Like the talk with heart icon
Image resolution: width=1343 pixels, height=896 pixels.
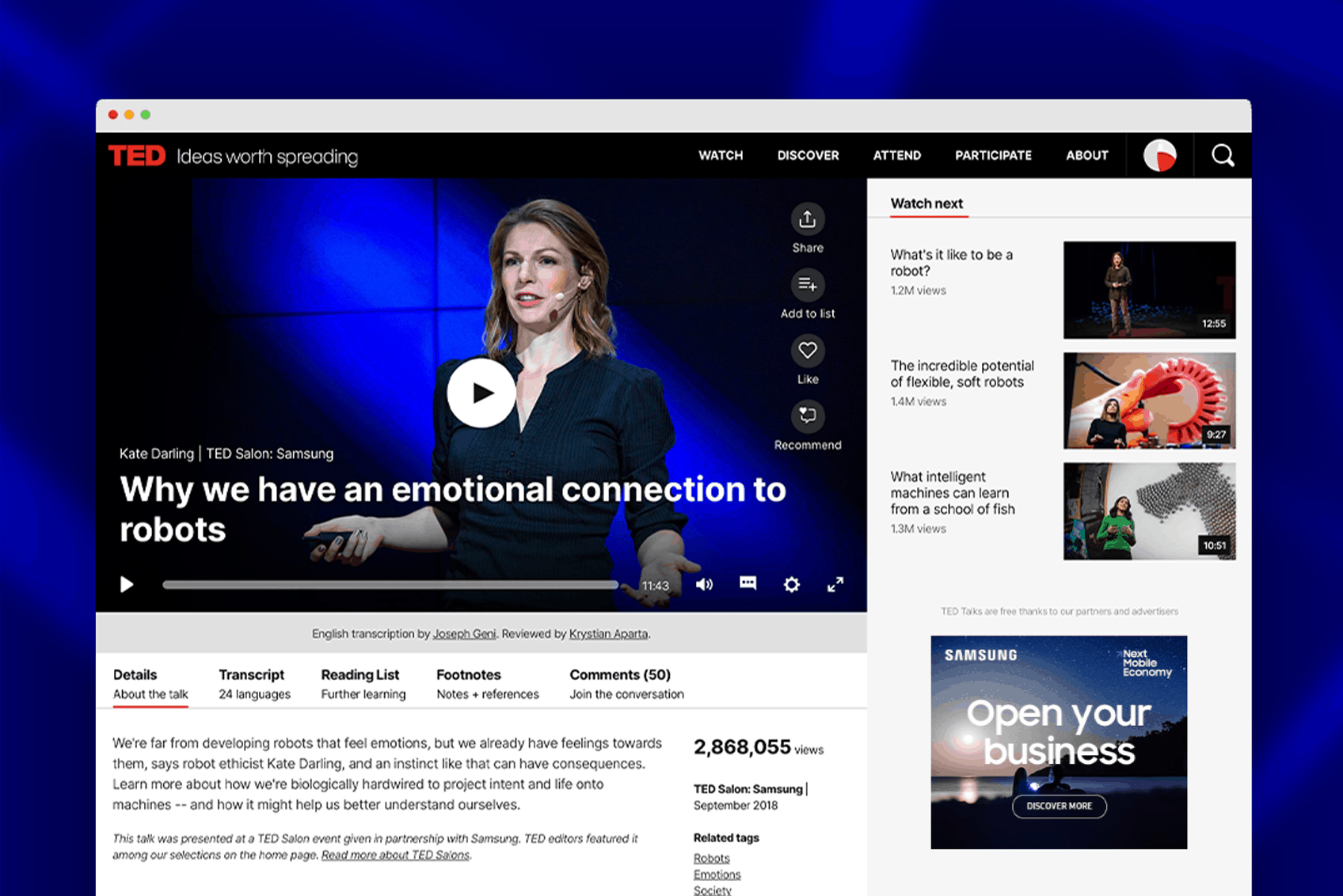(x=807, y=351)
